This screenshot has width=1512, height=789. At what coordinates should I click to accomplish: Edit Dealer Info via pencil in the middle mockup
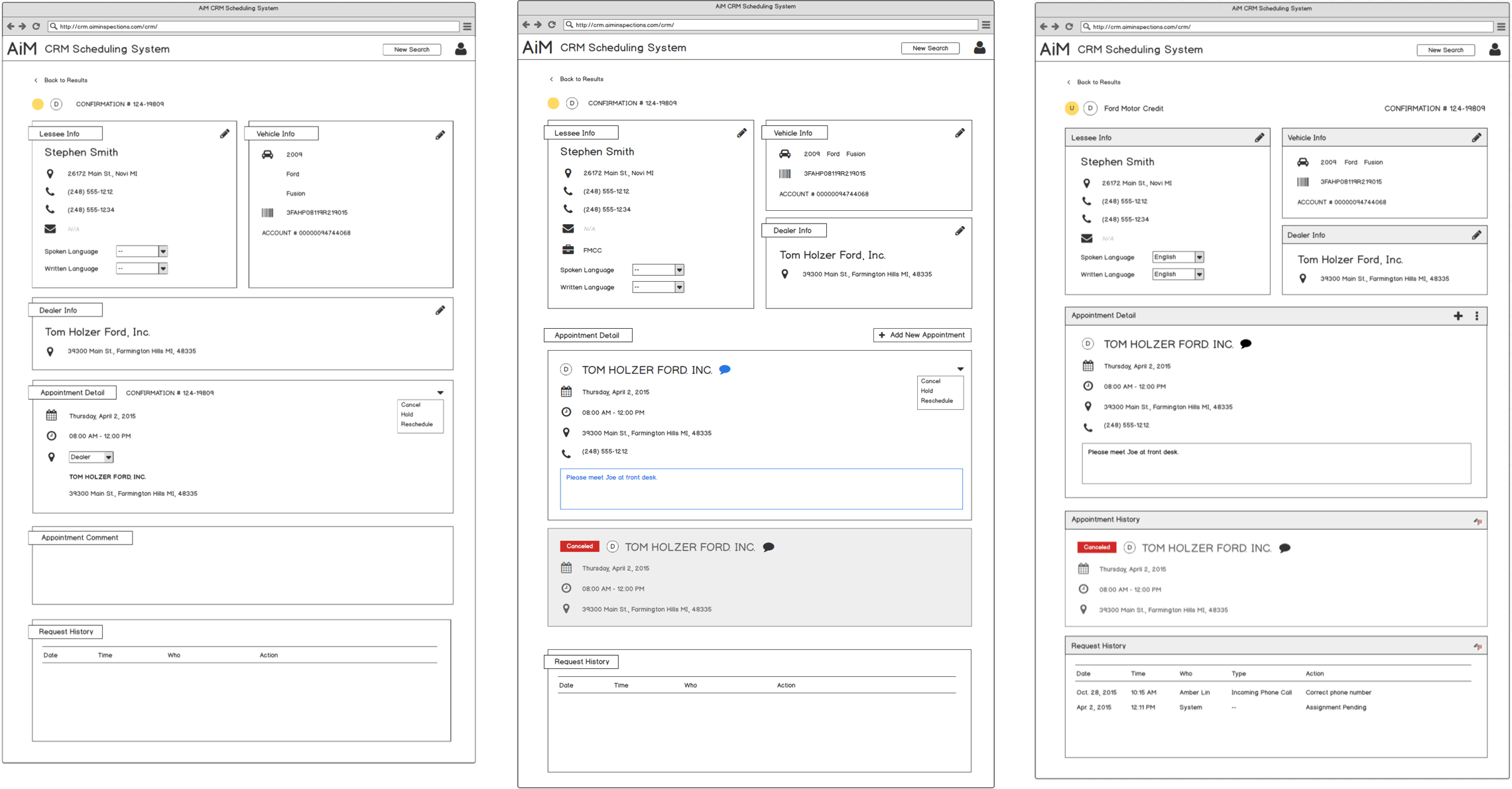click(960, 231)
